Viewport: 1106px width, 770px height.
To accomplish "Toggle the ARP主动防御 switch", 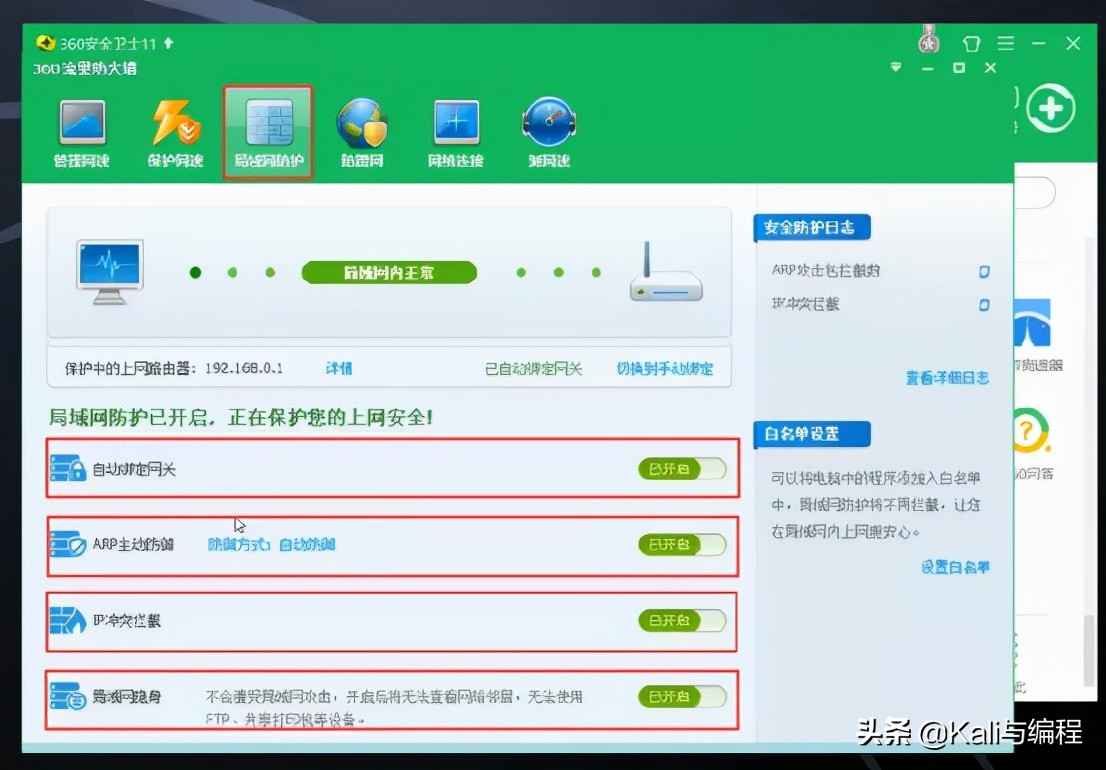I will tap(681, 544).
